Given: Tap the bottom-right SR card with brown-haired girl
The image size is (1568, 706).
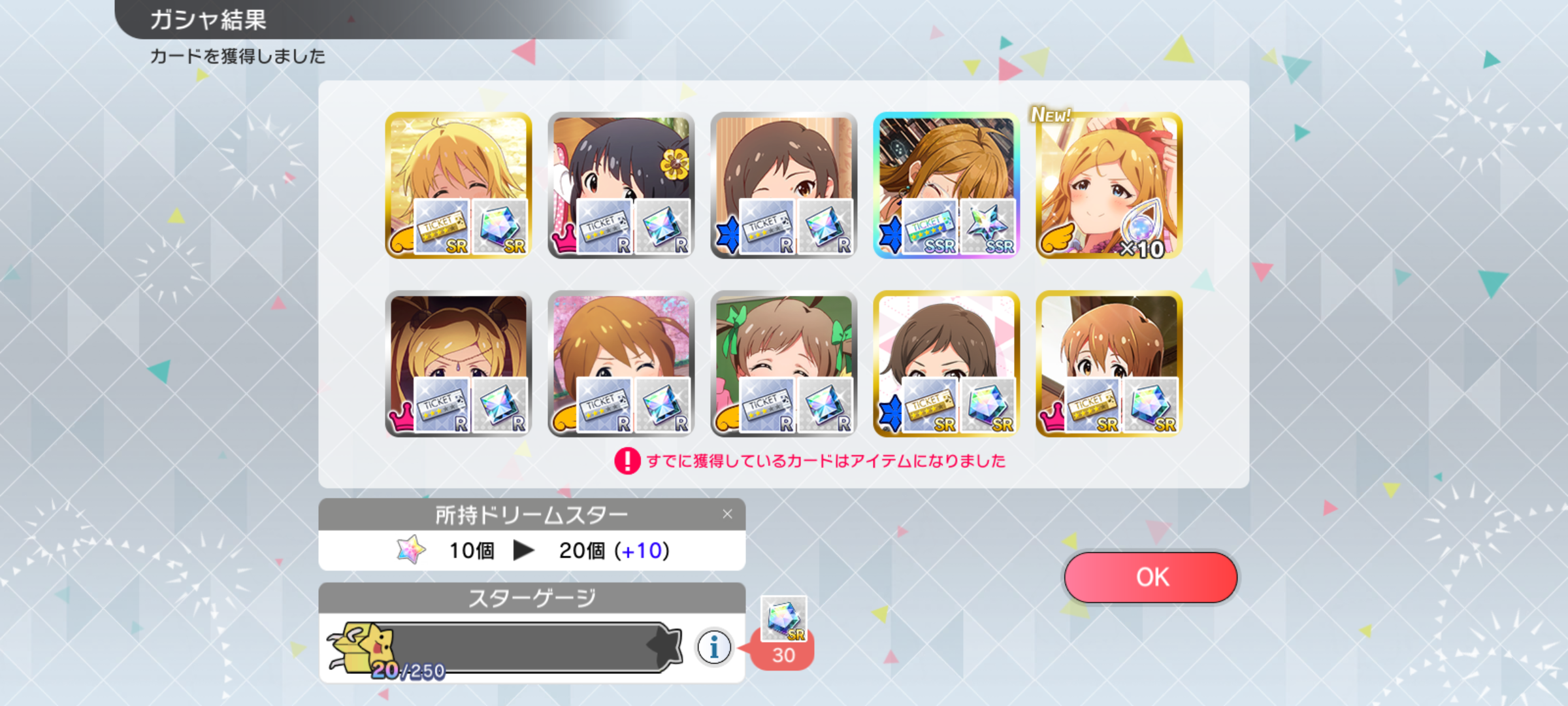Looking at the screenshot, I should [x=1109, y=363].
